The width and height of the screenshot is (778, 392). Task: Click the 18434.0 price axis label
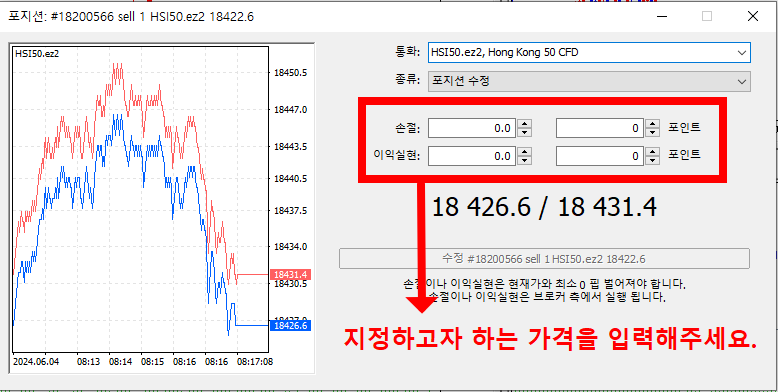click(290, 247)
